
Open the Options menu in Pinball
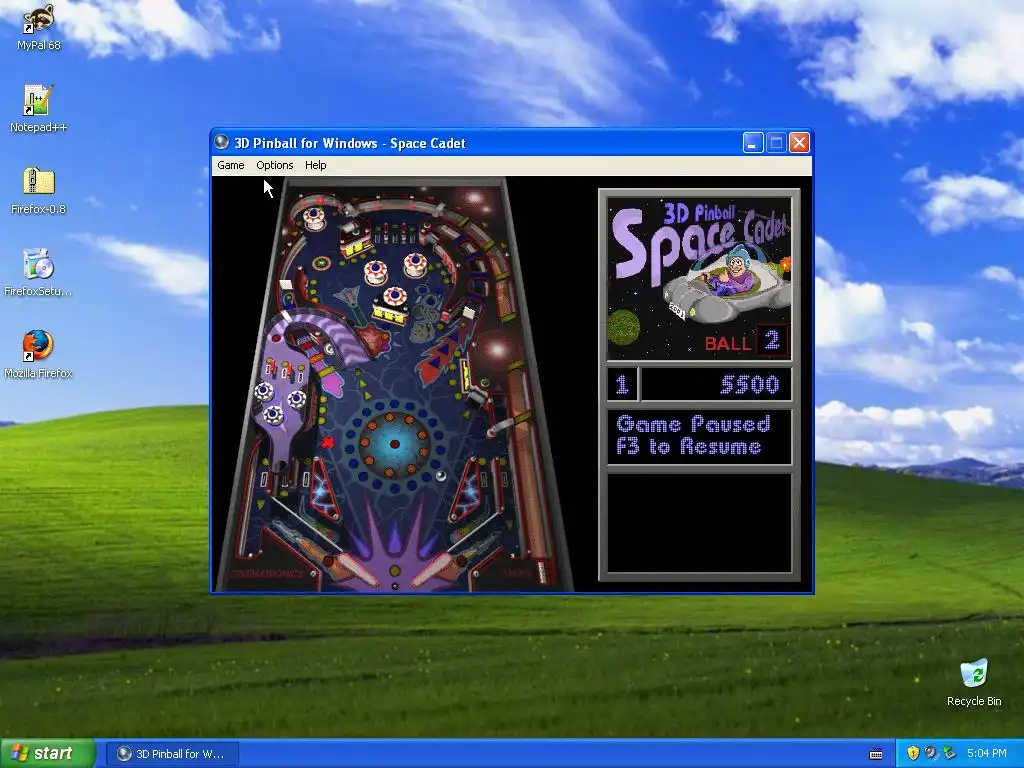(274, 165)
